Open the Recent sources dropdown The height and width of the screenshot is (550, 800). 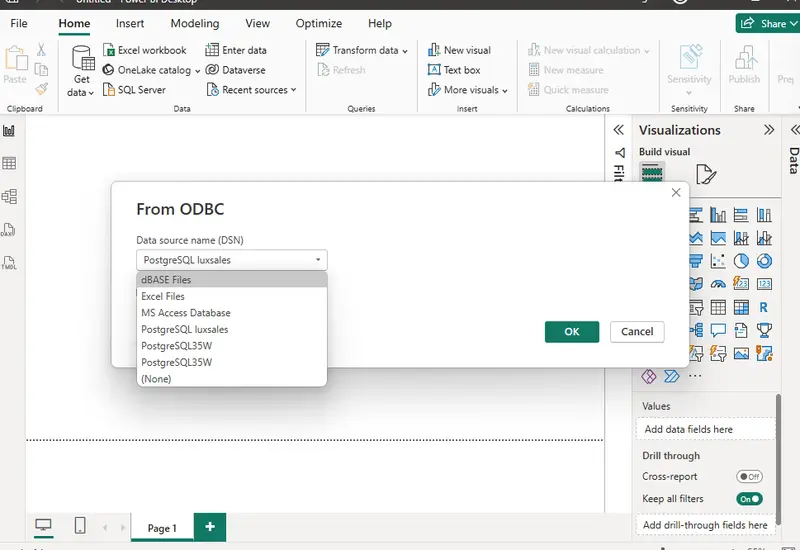[x=252, y=90]
